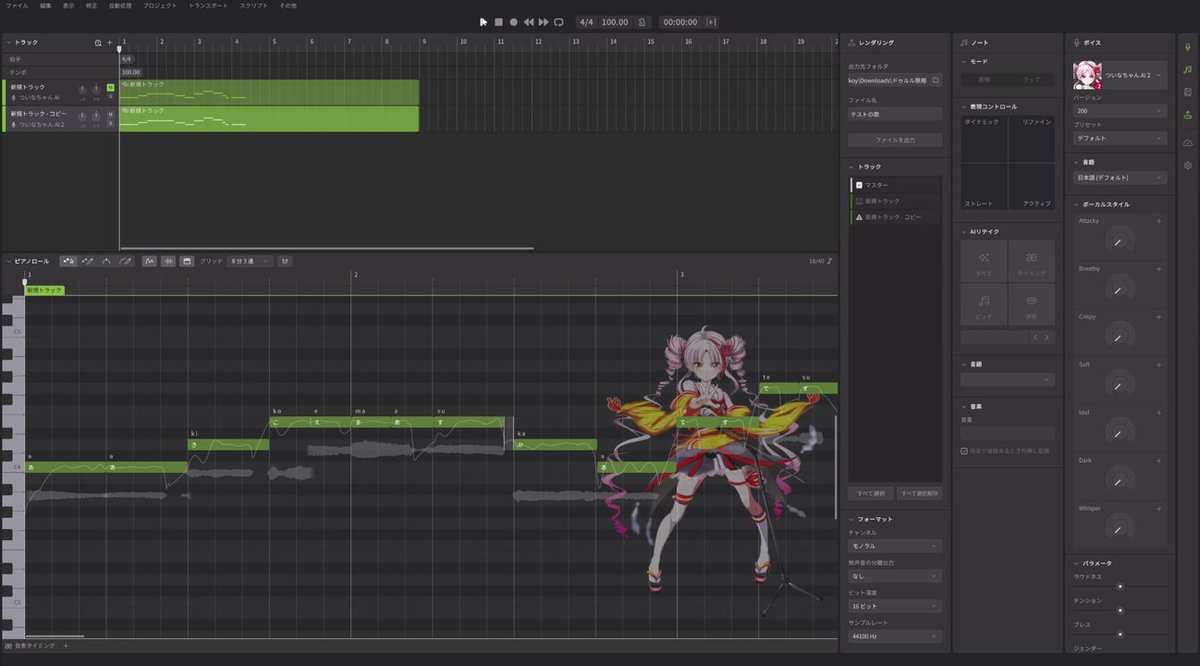Image resolution: width=1200 pixels, height=666 pixels.
Task: Open the プロジェクト menu
Action: (160, 5)
